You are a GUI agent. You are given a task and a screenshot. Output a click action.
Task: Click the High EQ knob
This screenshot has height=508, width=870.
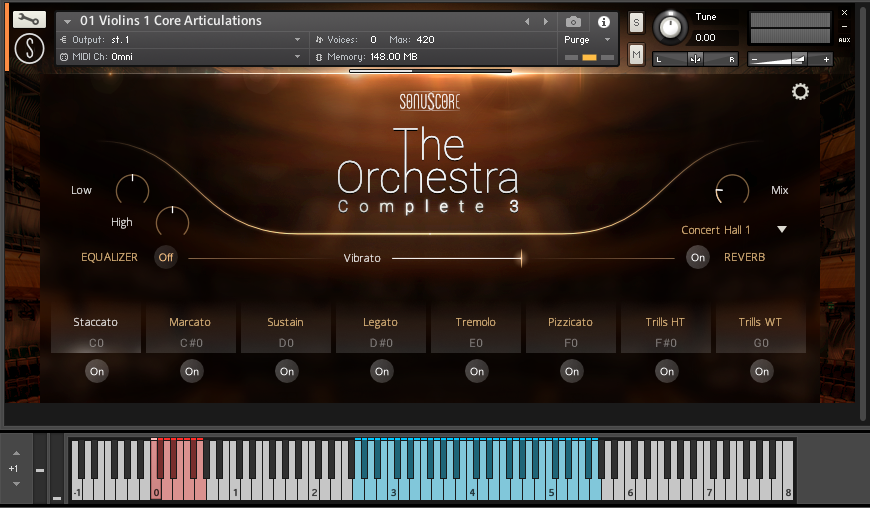click(x=173, y=222)
